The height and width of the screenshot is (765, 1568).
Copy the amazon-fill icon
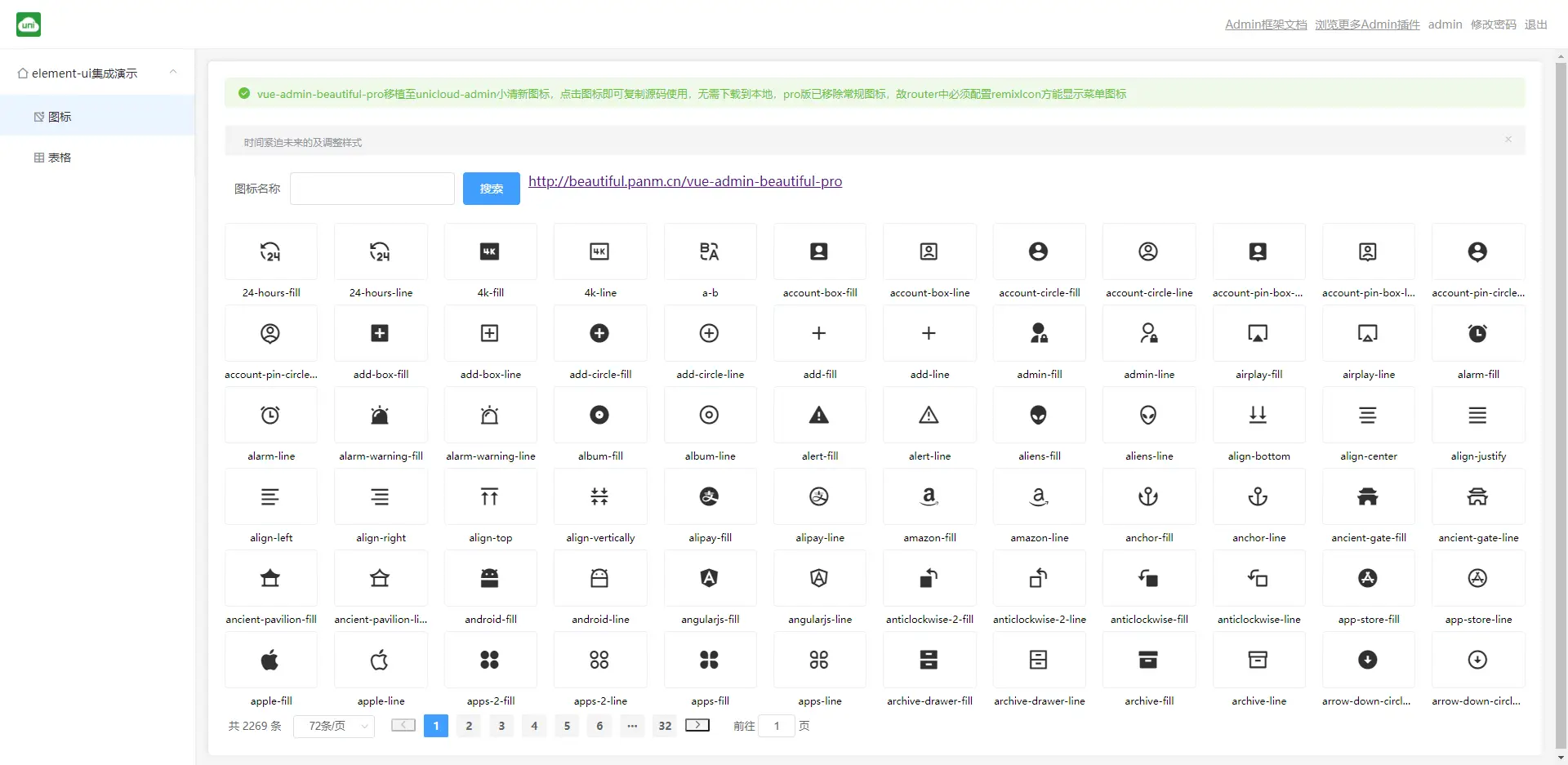point(929,497)
